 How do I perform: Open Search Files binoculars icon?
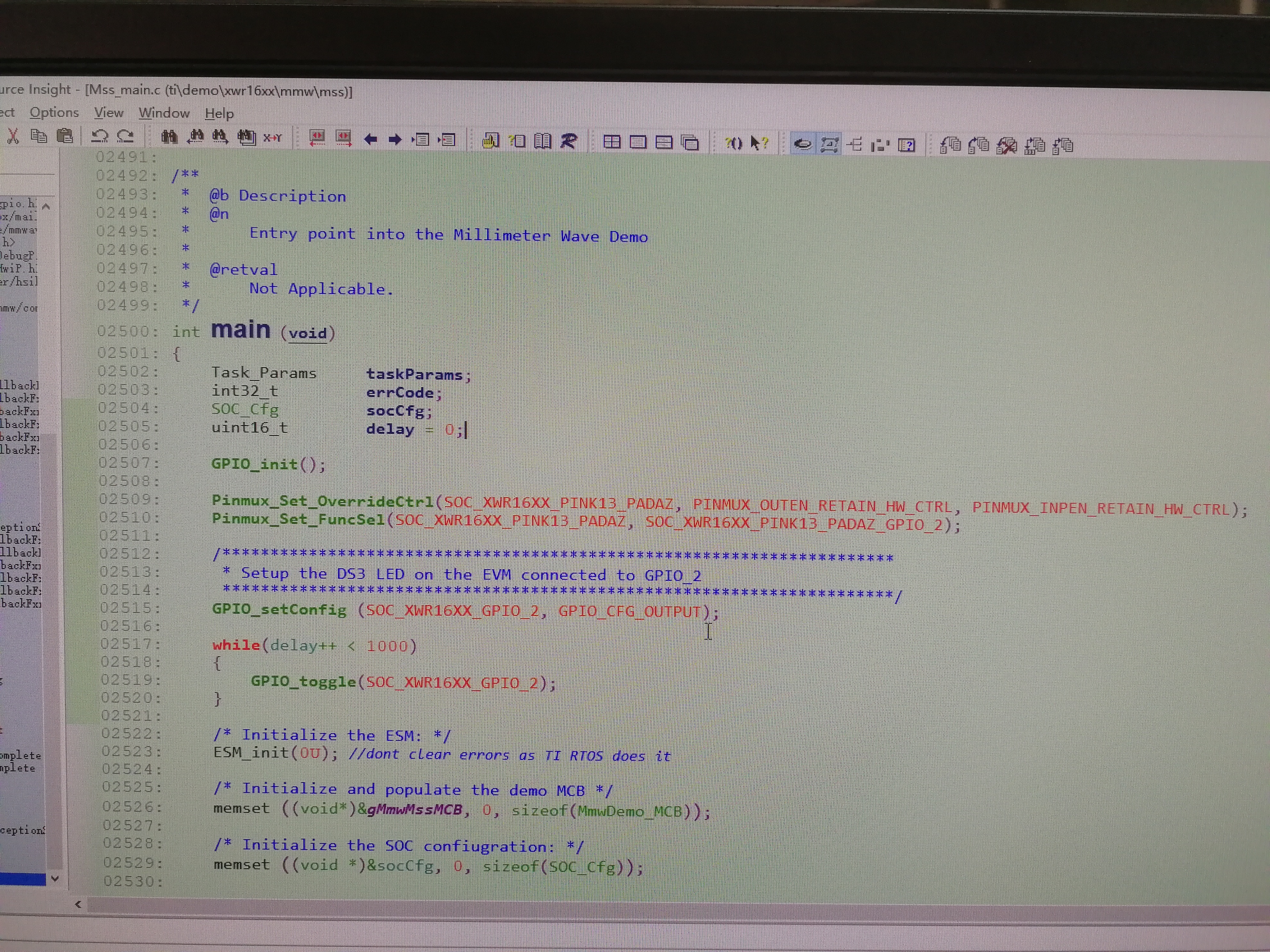coord(247,138)
